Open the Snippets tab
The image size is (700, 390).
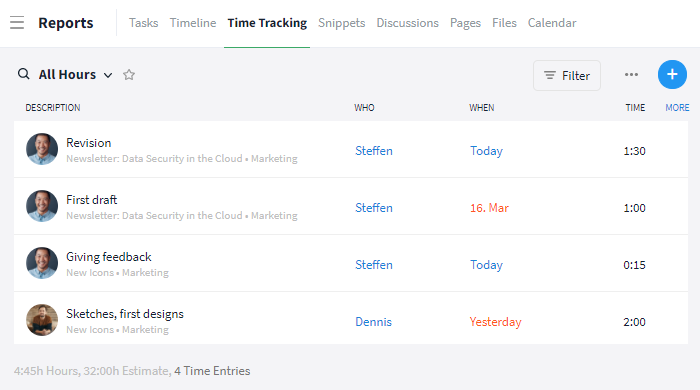[342, 23]
